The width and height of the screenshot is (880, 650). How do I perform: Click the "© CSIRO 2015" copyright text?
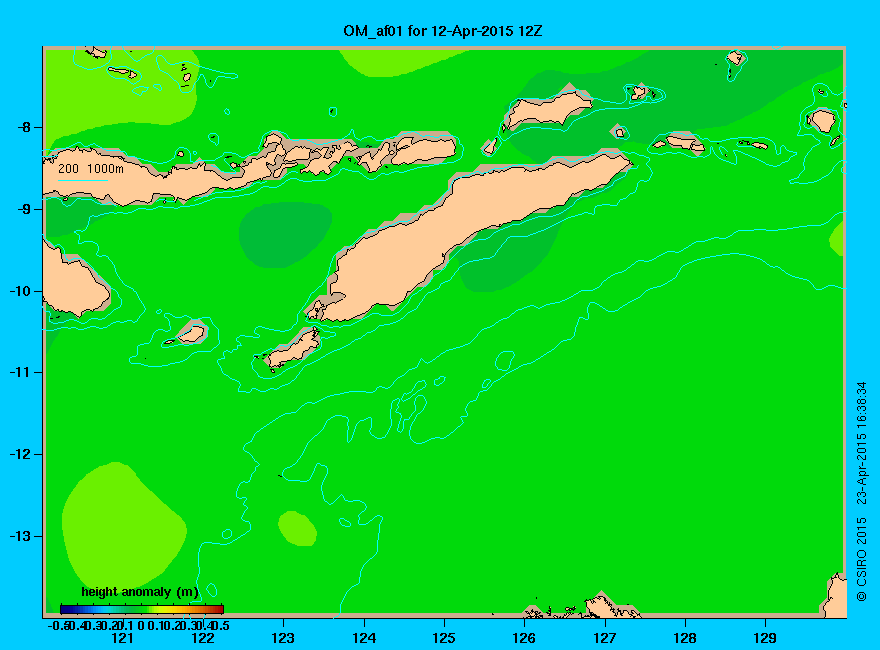[x=861, y=560]
